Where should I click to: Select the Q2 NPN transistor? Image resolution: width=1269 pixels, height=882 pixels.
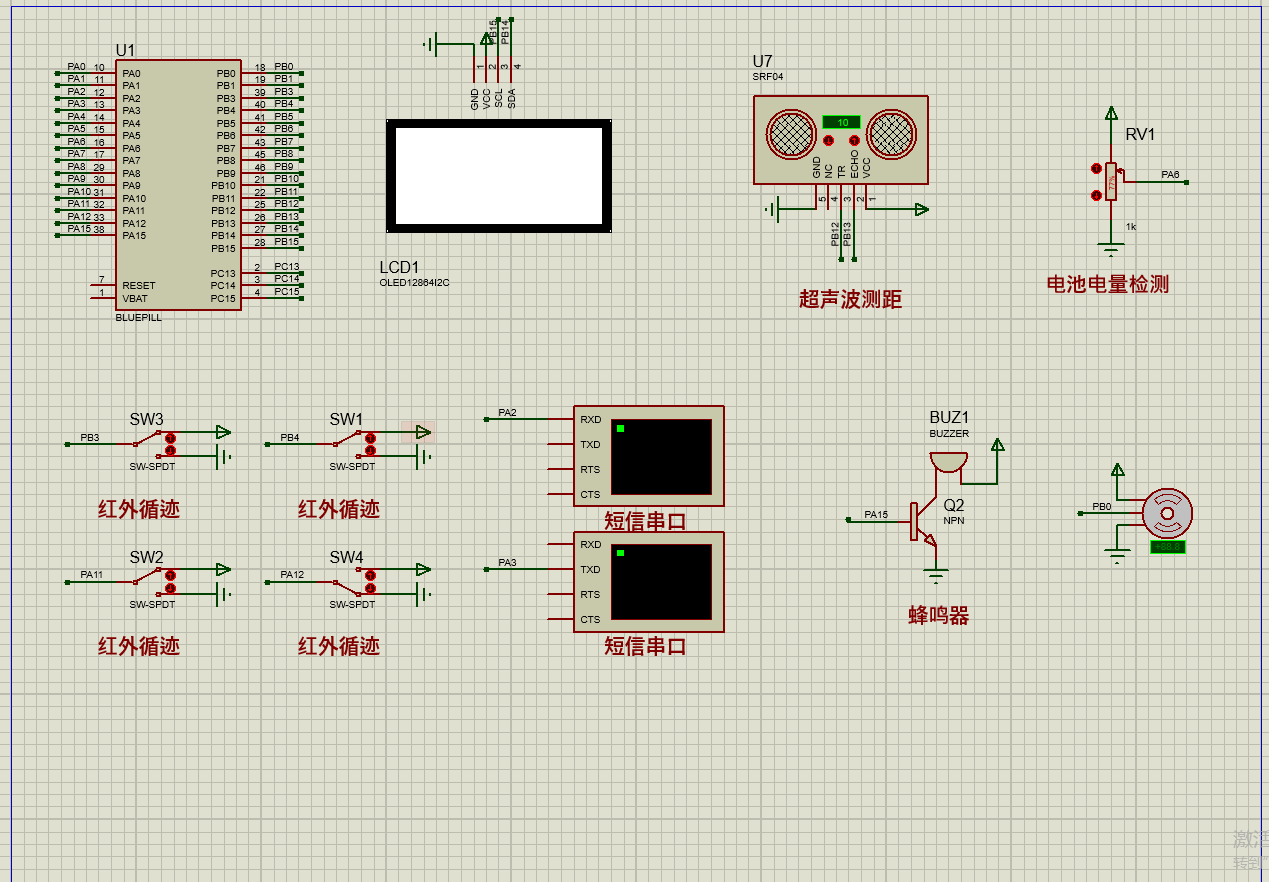[x=924, y=522]
